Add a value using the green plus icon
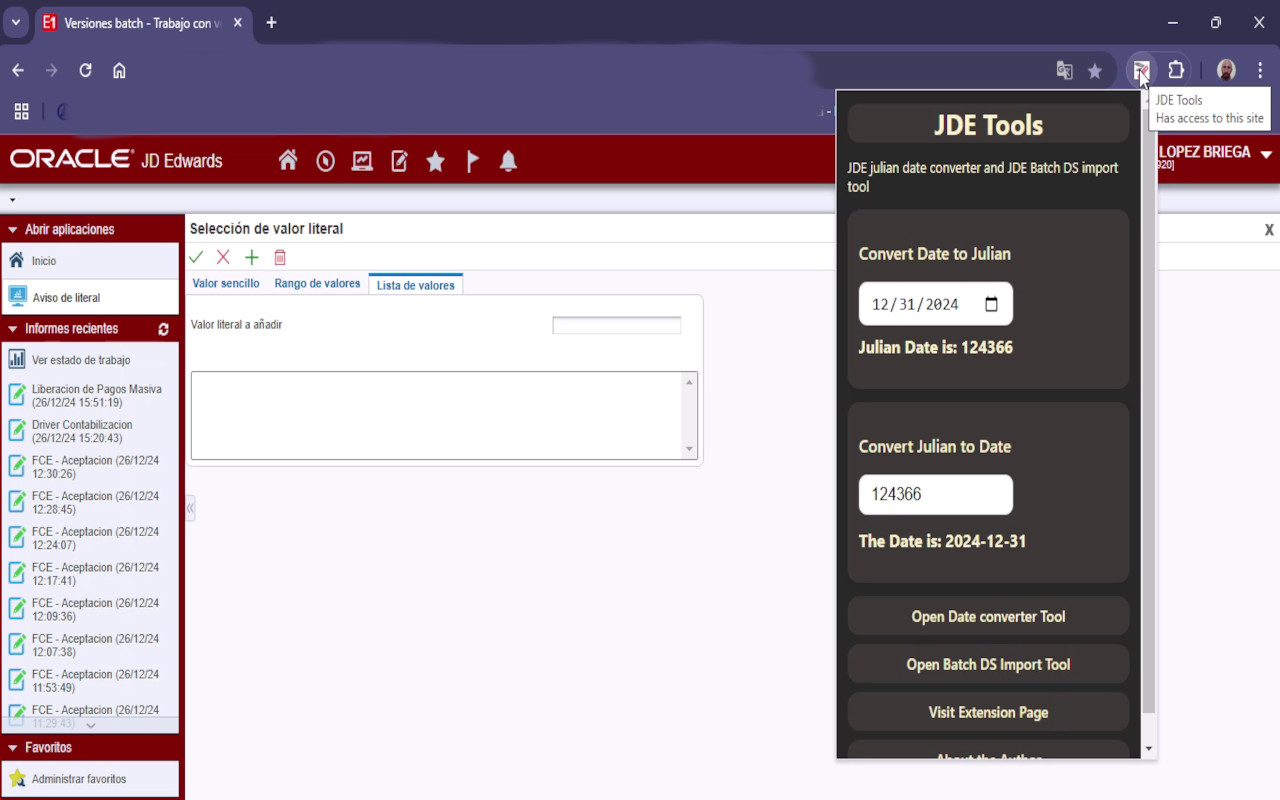This screenshot has height=800, width=1280. coord(251,257)
